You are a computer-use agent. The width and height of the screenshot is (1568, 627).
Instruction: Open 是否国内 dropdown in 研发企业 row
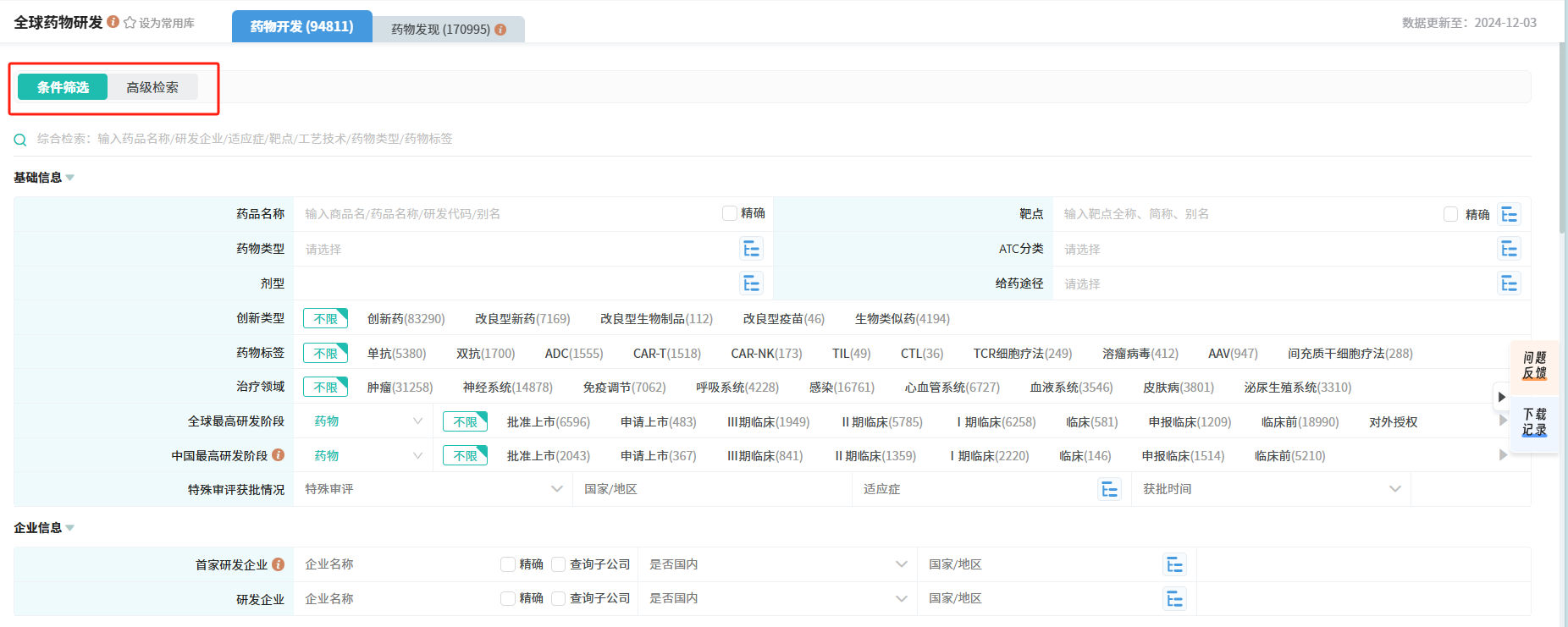[x=901, y=598]
